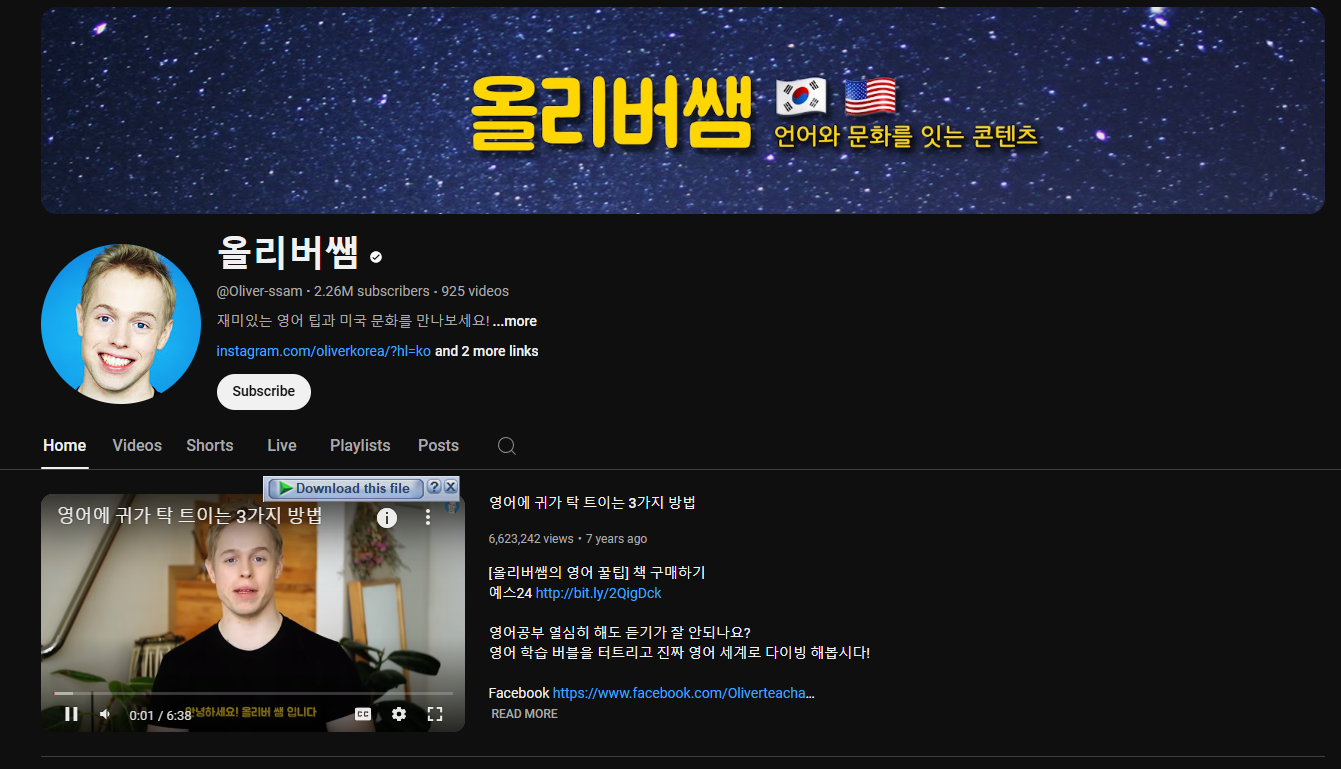
Task: Open the featured video title link beside player
Action: (592, 503)
